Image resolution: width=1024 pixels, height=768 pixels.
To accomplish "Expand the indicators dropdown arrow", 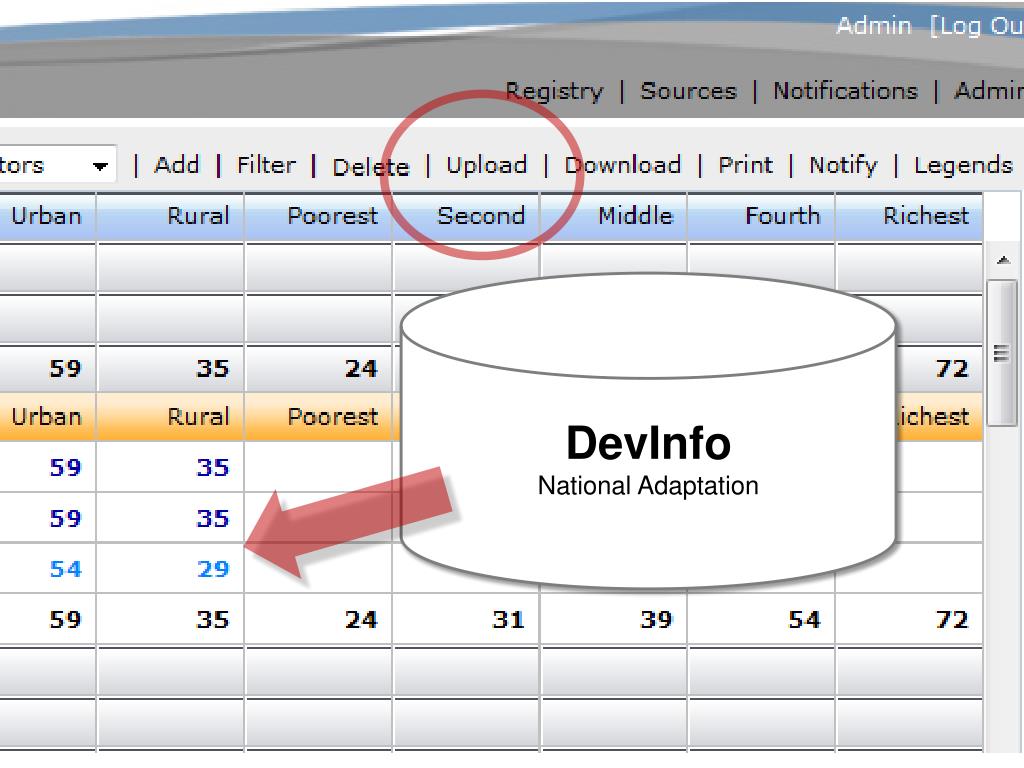I will [100, 166].
